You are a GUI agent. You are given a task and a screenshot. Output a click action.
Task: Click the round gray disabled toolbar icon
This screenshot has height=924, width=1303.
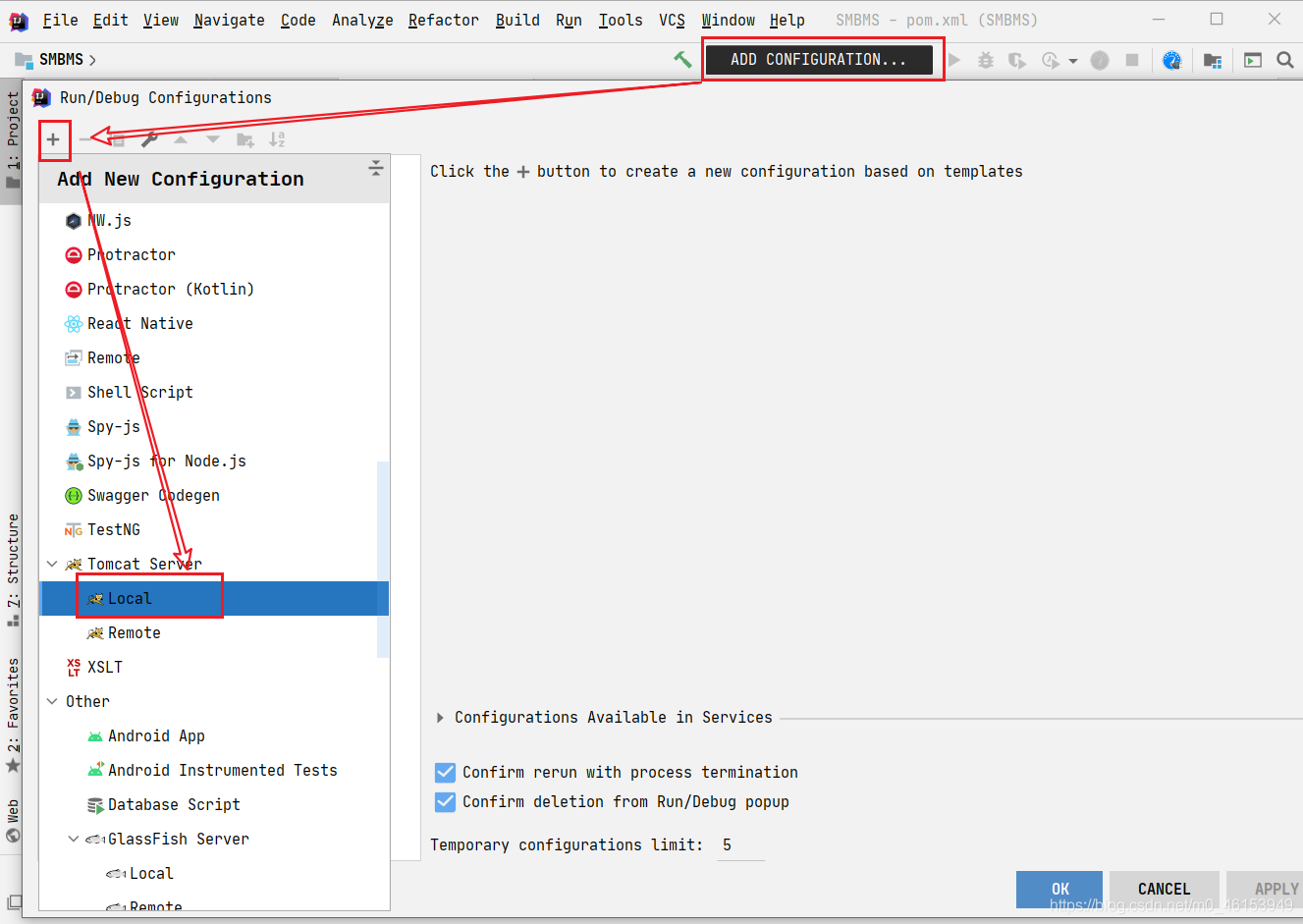coord(1100,60)
